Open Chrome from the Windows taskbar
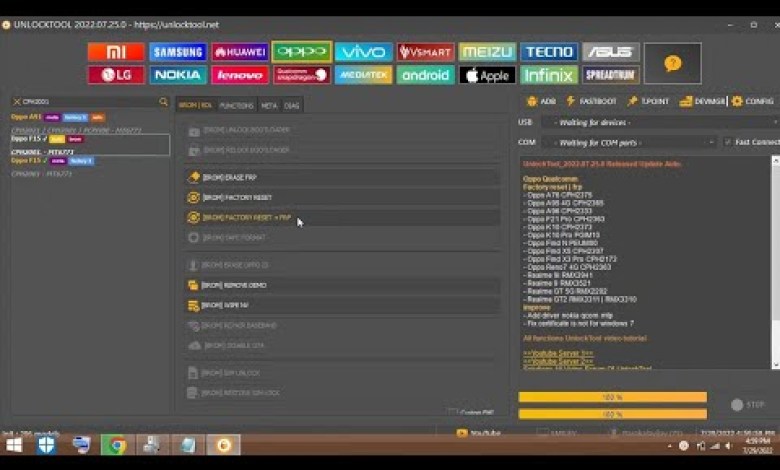 coord(117,445)
